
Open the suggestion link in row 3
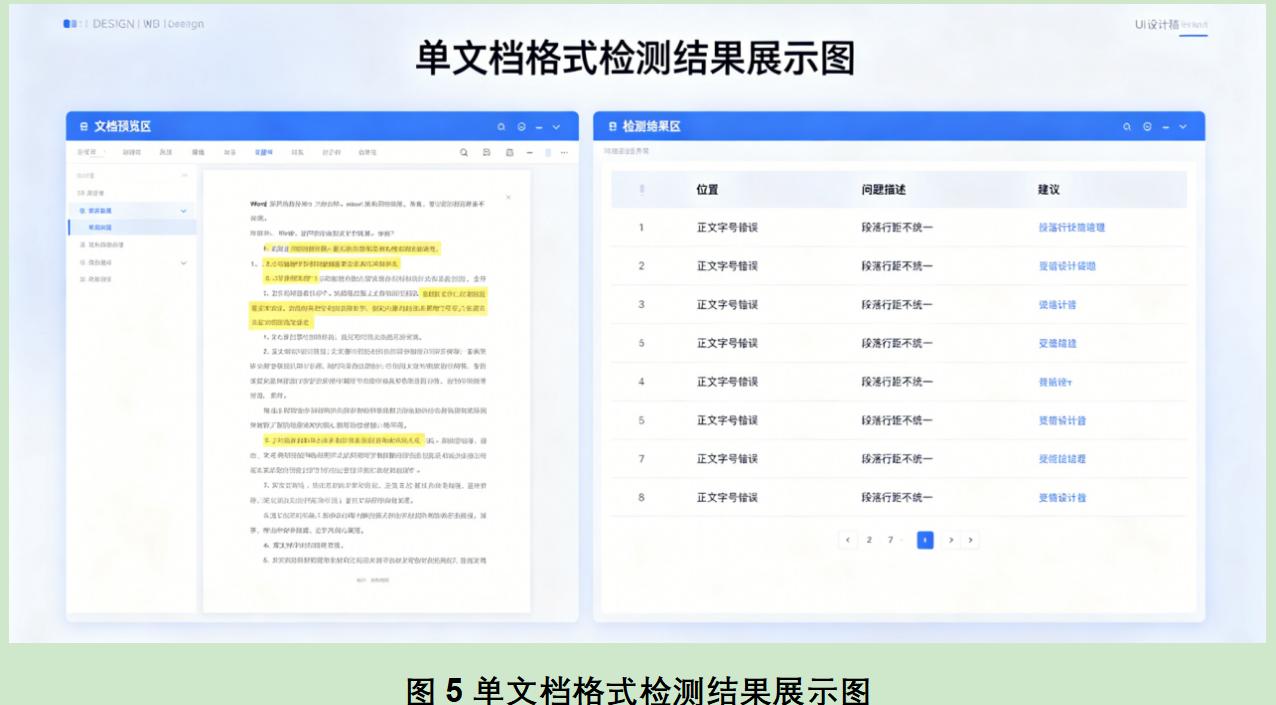pyautogui.click(x=1057, y=304)
